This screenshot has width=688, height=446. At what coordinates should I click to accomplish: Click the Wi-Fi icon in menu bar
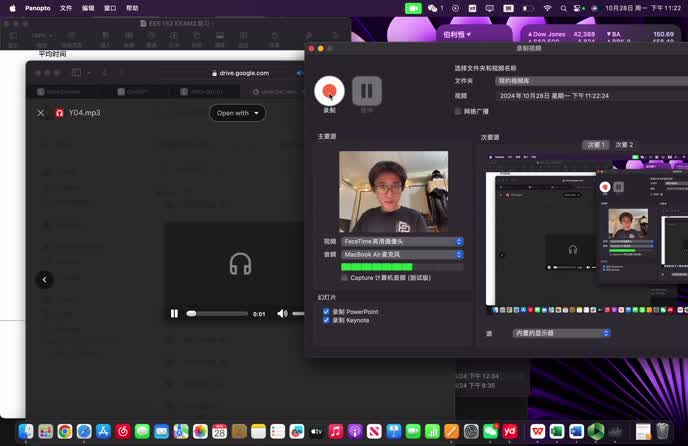click(547, 8)
